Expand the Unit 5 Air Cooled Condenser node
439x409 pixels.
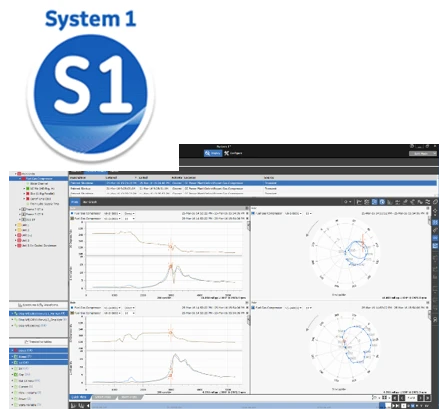click(x=16, y=245)
